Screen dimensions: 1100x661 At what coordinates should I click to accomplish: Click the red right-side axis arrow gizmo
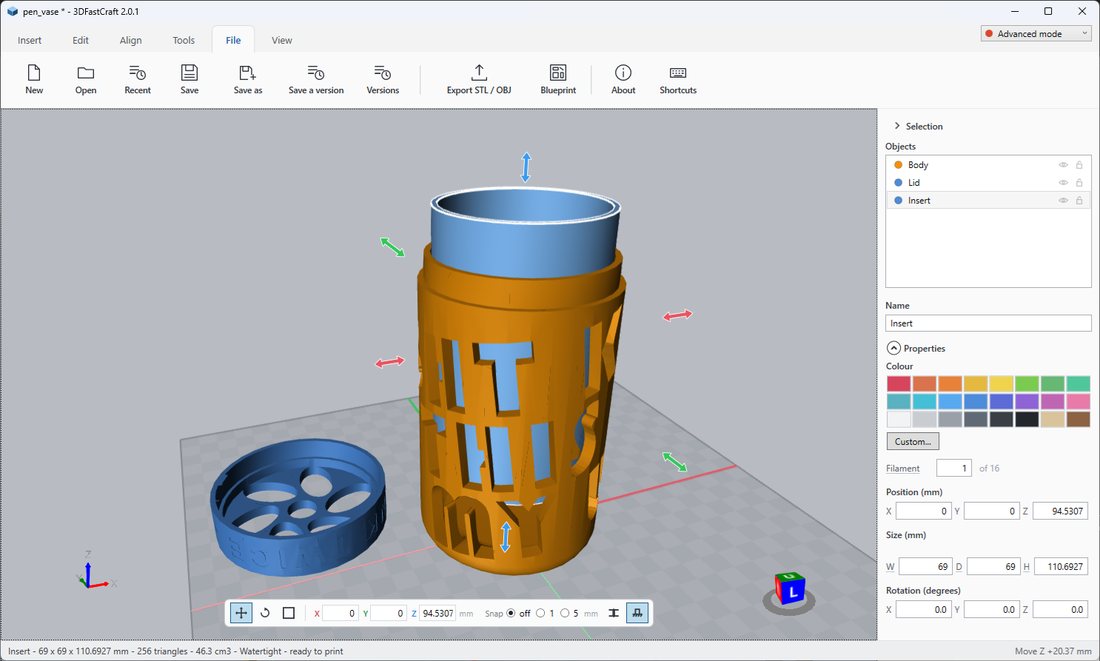(678, 315)
